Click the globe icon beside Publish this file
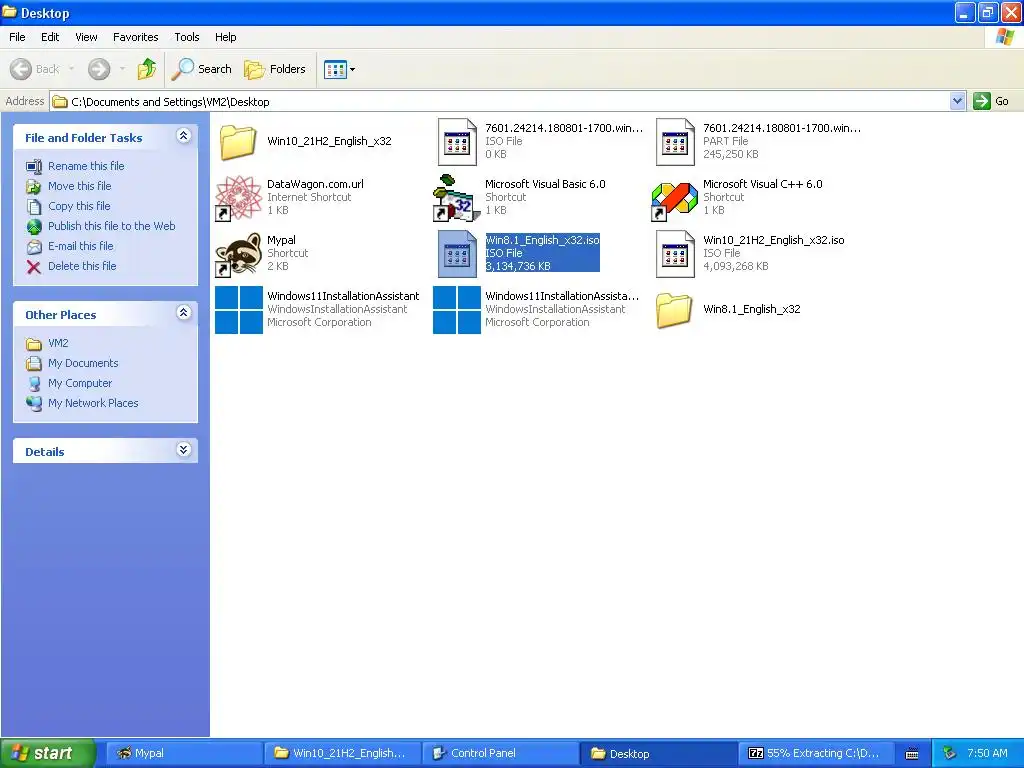Viewport: 1024px width, 768px height. (34, 227)
